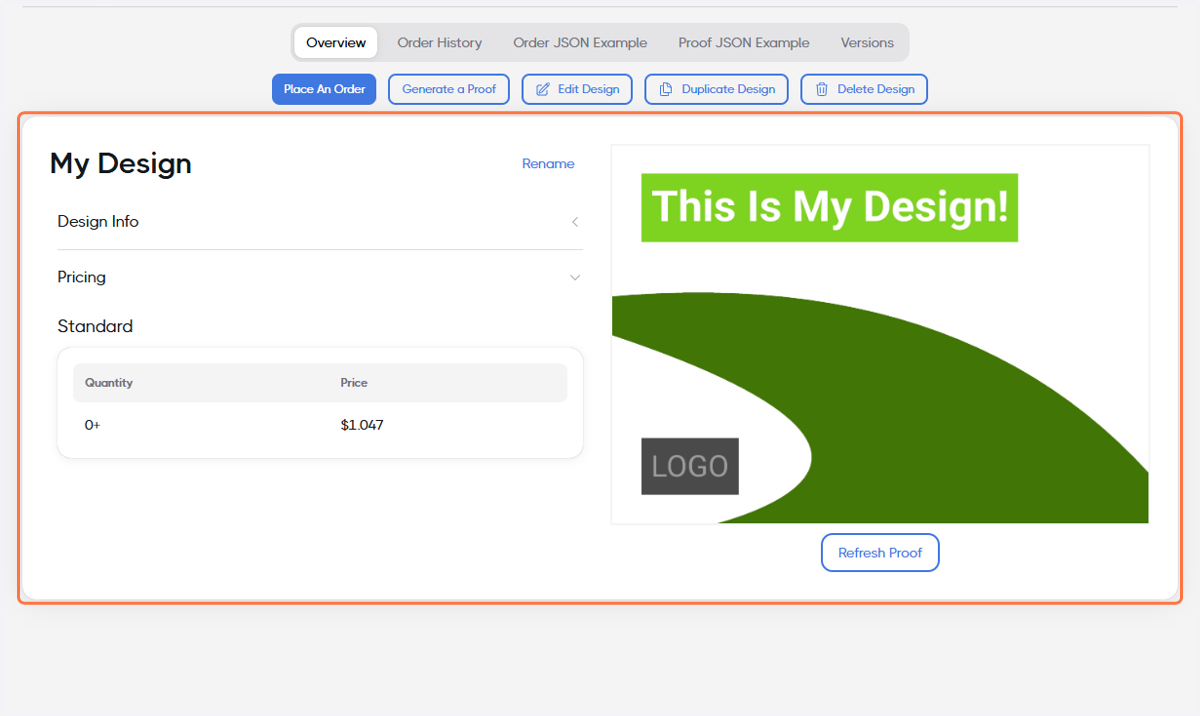
Task: Switch to the Versions tab
Action: point(867,43)
